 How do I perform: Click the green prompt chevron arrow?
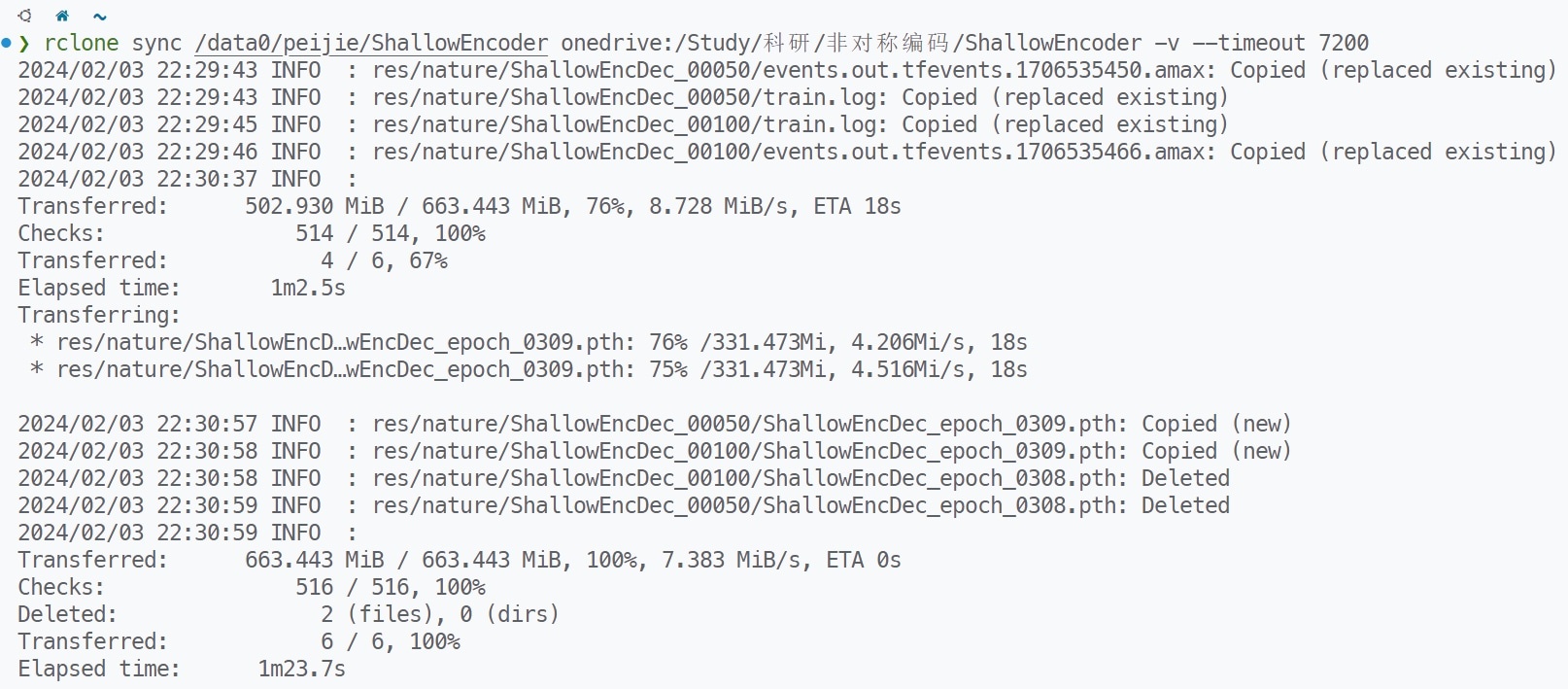coord(24,43)
